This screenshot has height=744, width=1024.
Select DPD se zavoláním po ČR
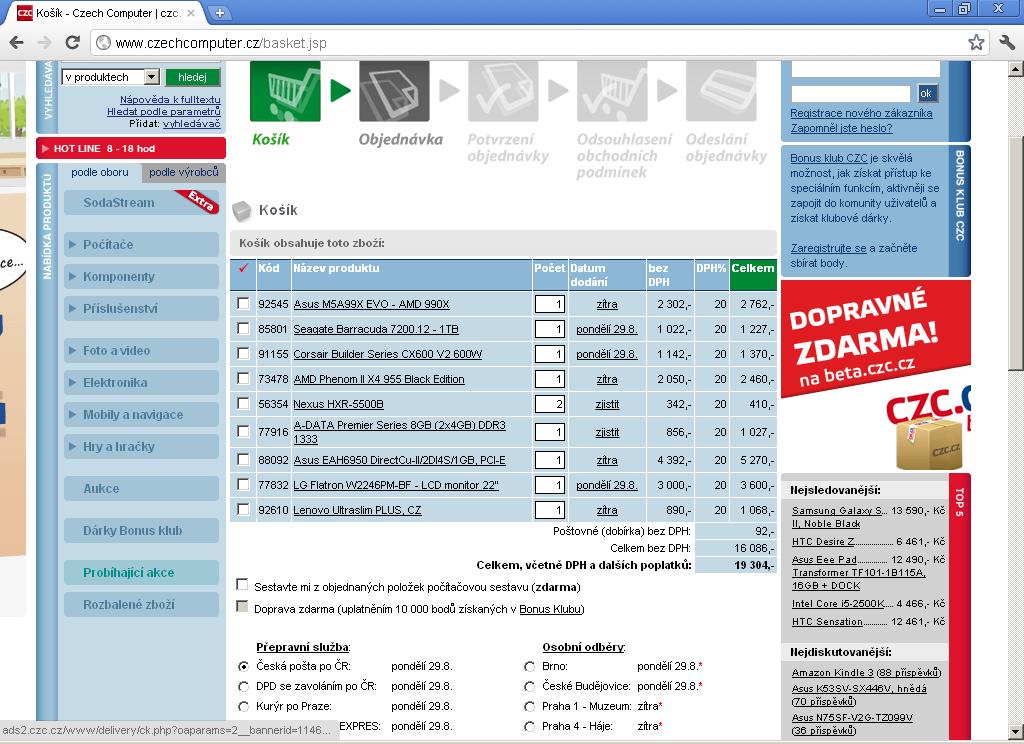244,687
